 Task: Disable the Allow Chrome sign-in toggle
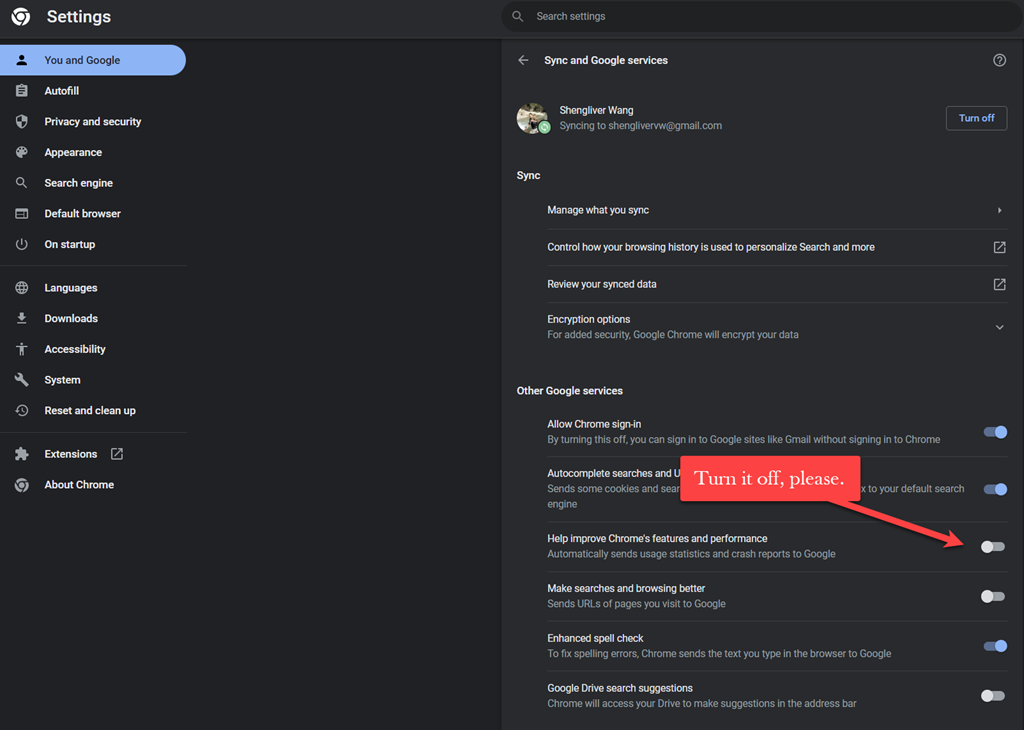click(x=994, y=432)
